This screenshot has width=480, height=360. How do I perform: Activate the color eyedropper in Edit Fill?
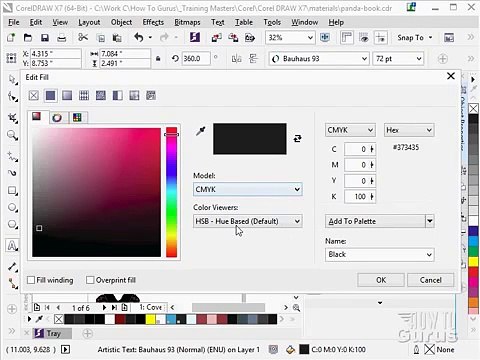(x=201, y=131)
